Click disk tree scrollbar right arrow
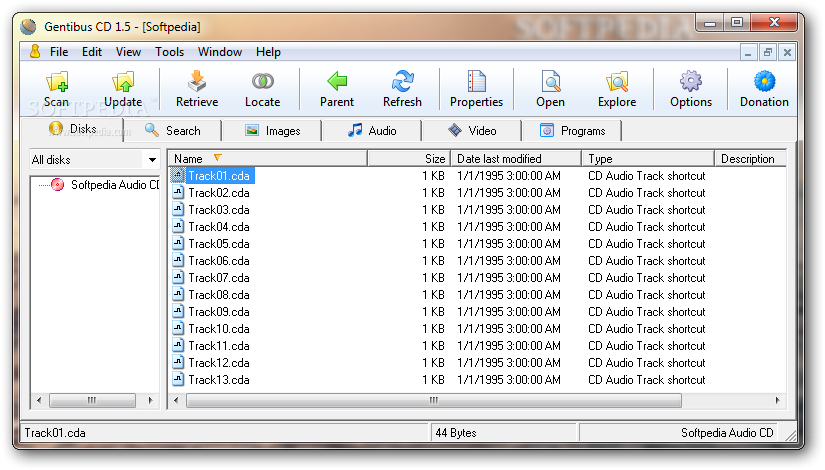Screen dimensions: 825x470 pyautogui.click(x=150, y=401)
